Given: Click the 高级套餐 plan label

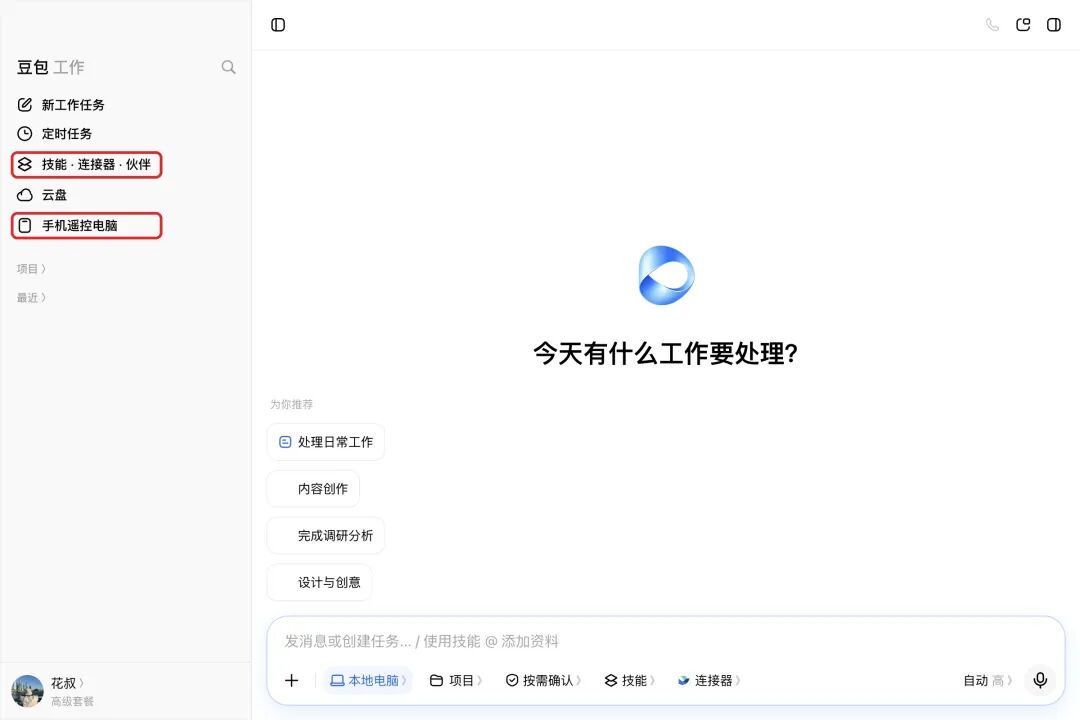Looking at the screenshot, I should tap(72, 701).
